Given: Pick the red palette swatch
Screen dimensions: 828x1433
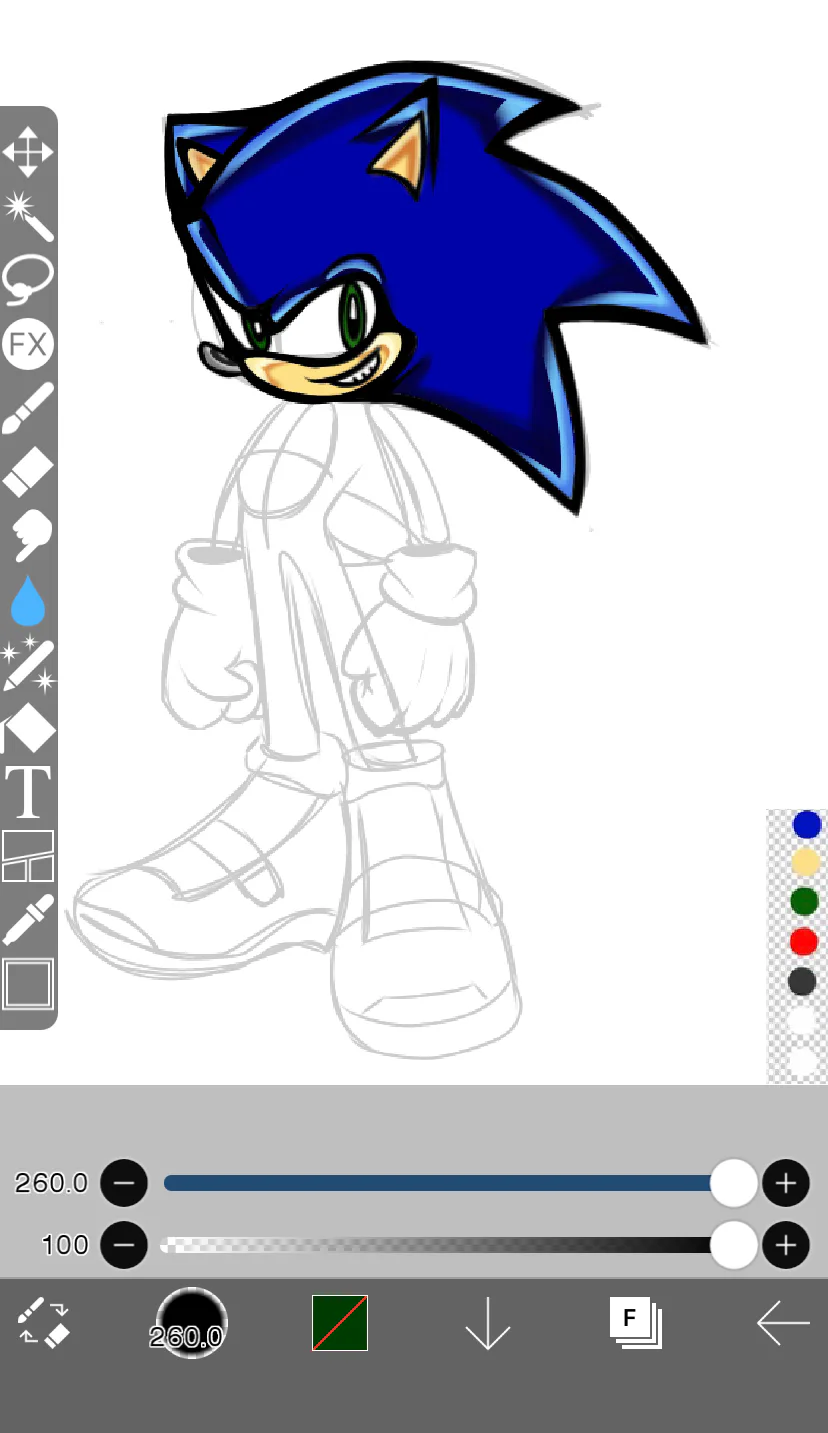Looking at the screenshot, I should [x=803, y=941].
